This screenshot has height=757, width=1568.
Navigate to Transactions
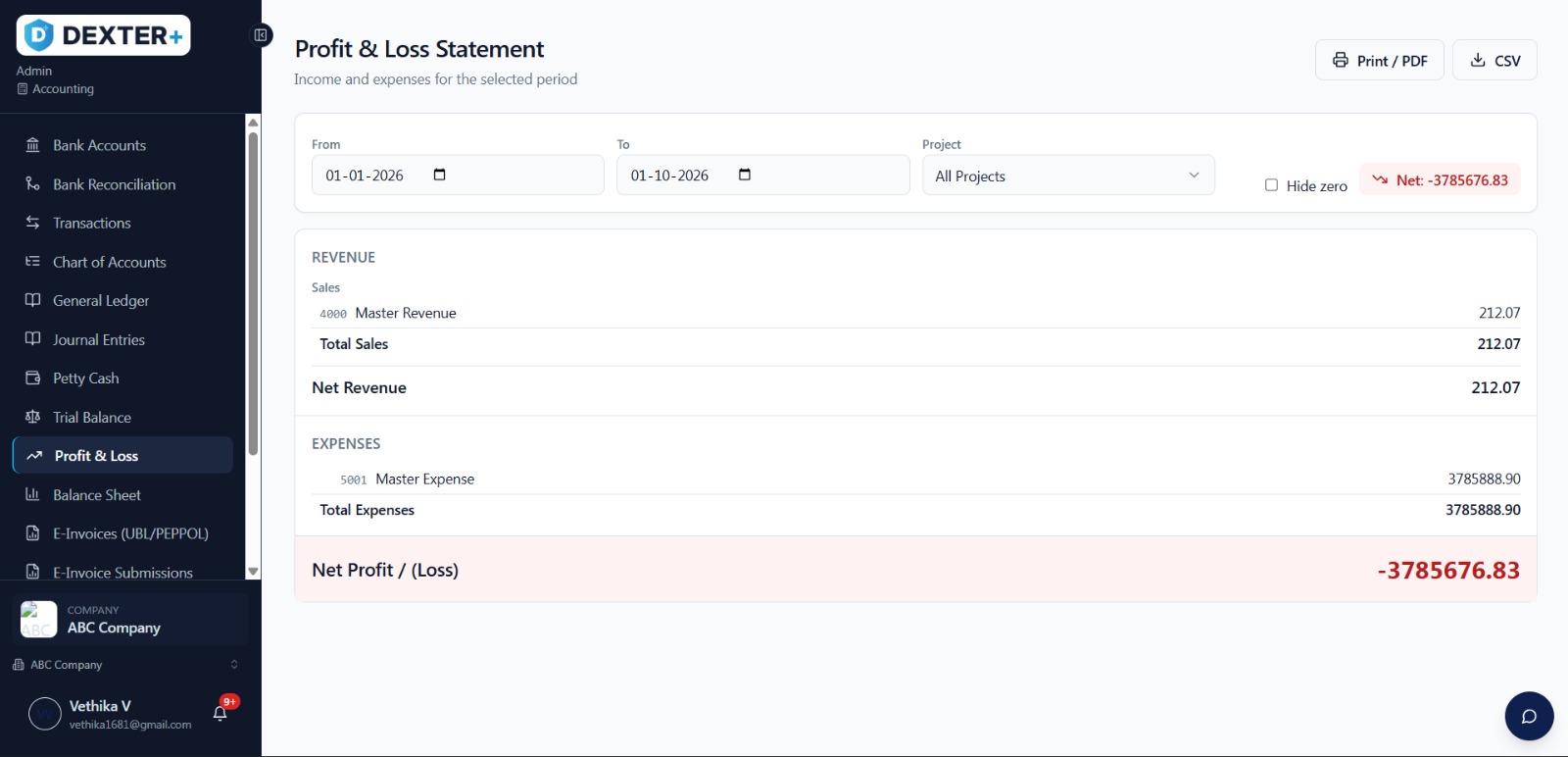point(122,223)
